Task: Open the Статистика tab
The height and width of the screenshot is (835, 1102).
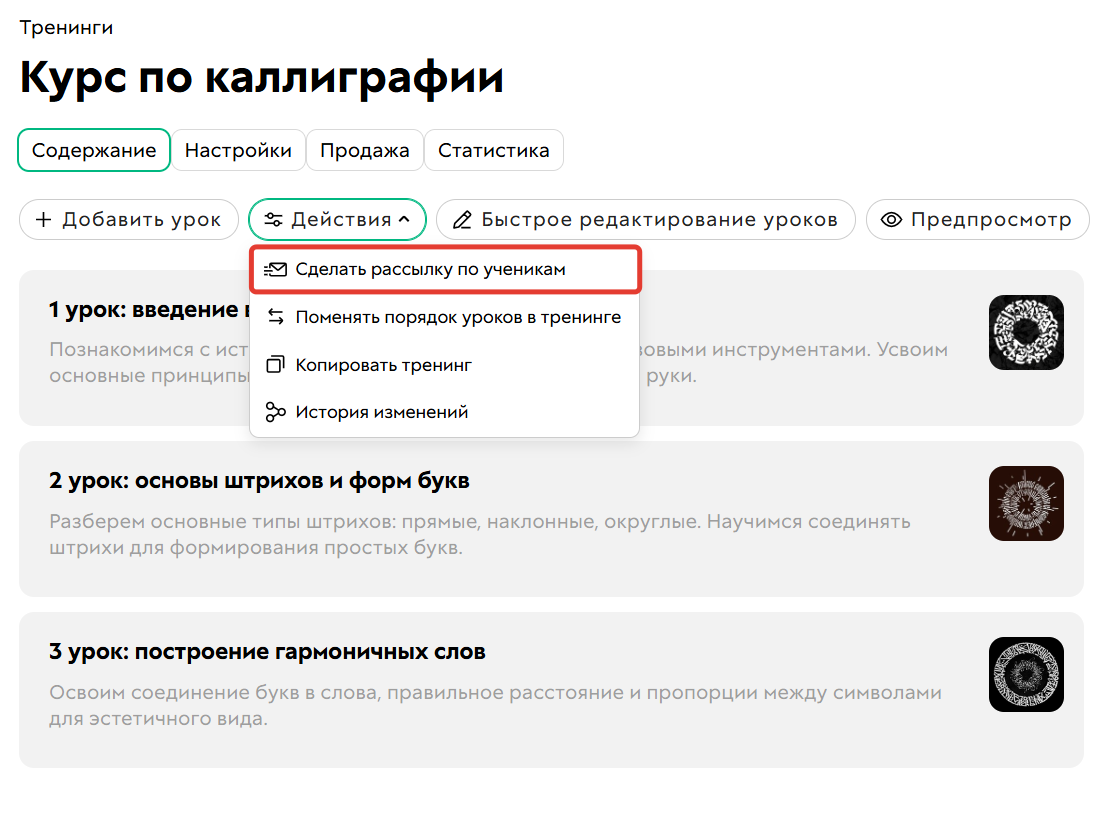Action: tap(494, 150)
